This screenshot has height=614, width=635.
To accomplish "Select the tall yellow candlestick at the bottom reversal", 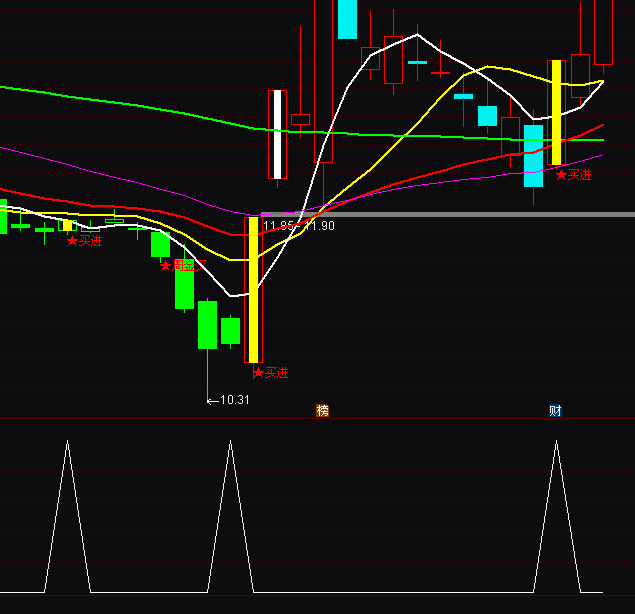I will coord(254,290).
